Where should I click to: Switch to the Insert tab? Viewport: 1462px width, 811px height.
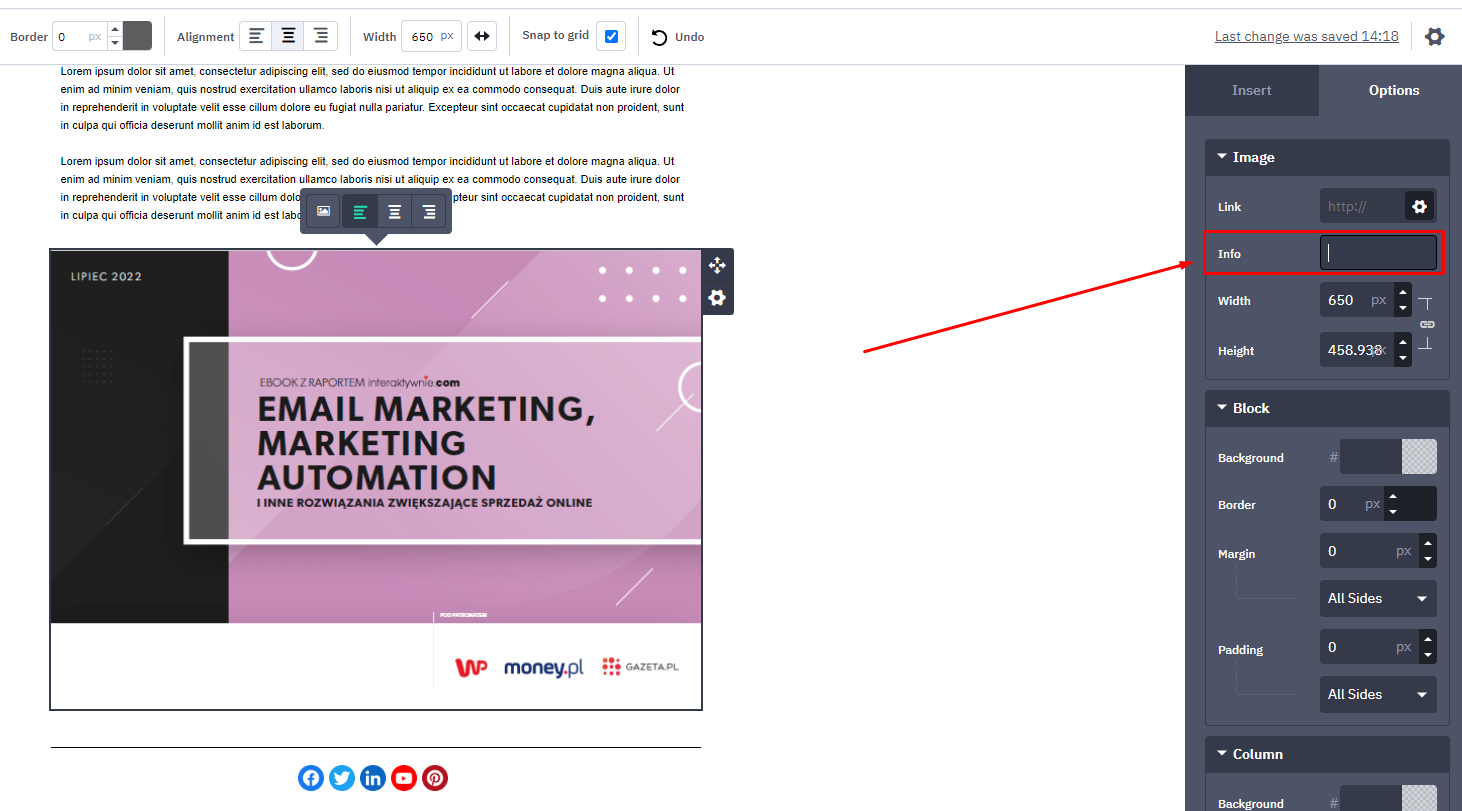tap(1252, 90)
